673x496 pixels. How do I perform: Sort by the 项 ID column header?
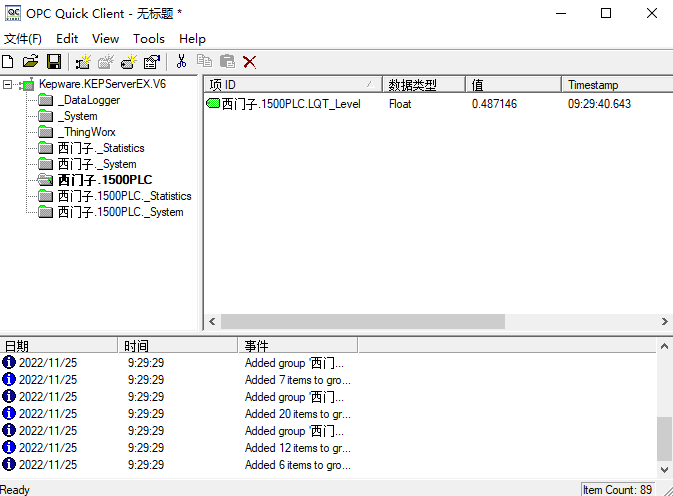tap(292, 85)
